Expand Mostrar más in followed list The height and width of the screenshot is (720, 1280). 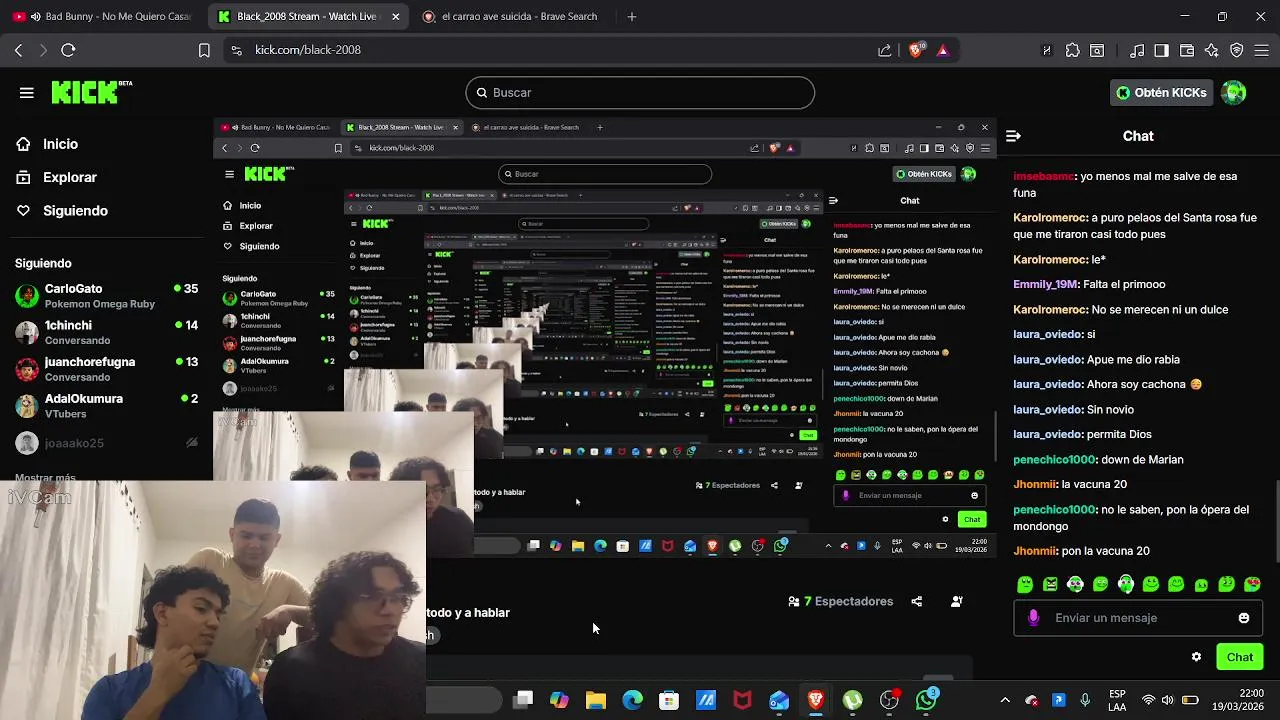click(x=45, y=478)
